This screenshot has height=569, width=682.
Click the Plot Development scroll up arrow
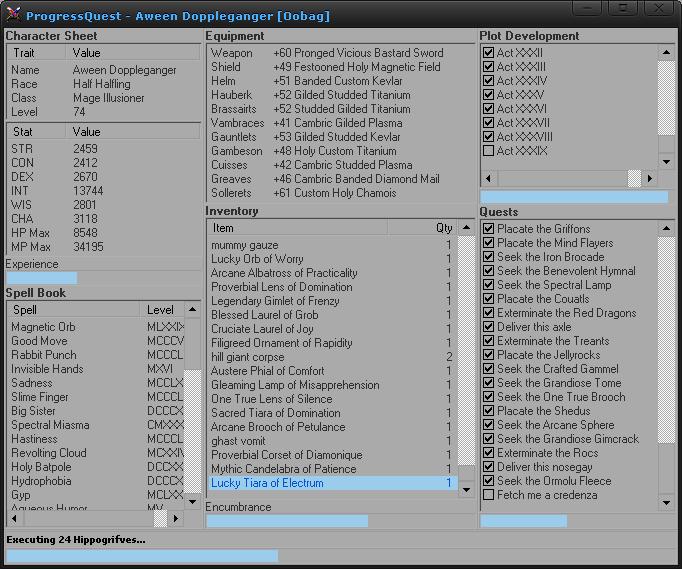coord(666,53)
